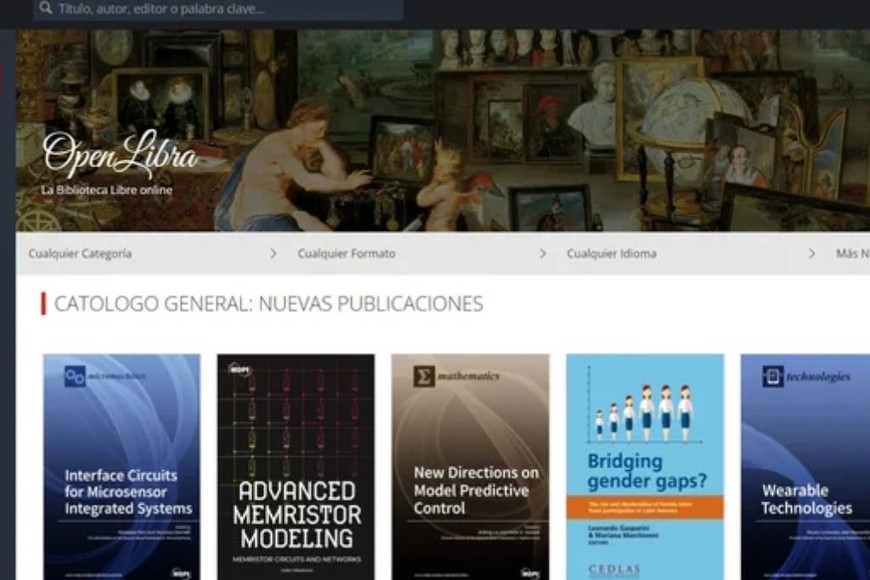Click the technologies journal logo icon

tap(772, 376)
